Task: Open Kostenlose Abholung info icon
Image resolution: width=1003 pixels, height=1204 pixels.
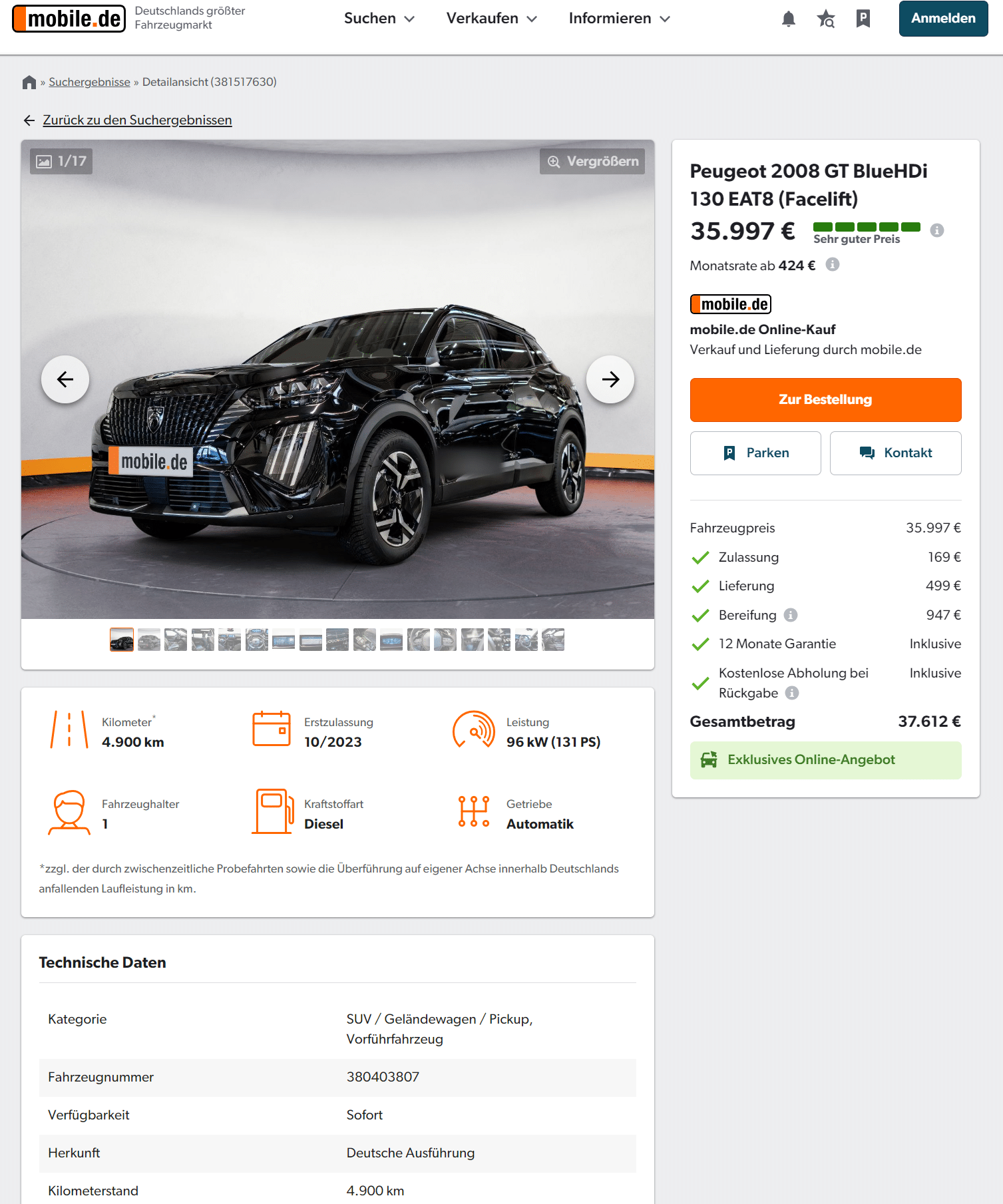Action: (792, 693)
